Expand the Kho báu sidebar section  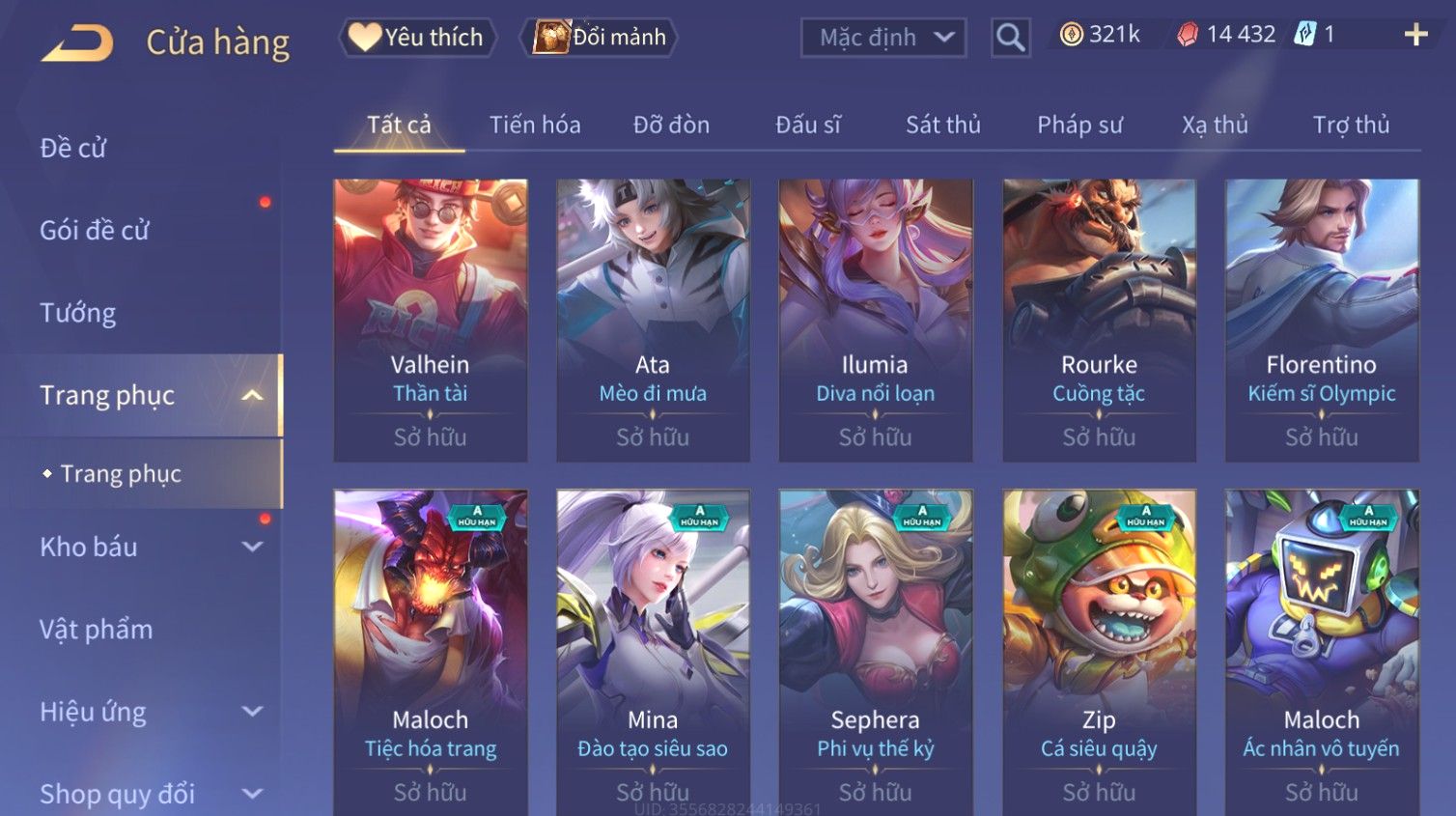(x=252, y=547)
